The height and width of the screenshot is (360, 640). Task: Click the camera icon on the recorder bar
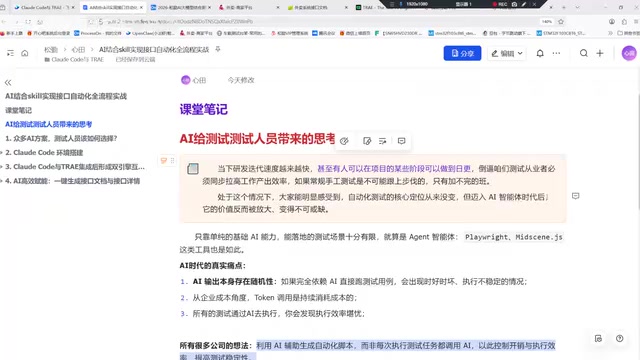tap(514, 4)
